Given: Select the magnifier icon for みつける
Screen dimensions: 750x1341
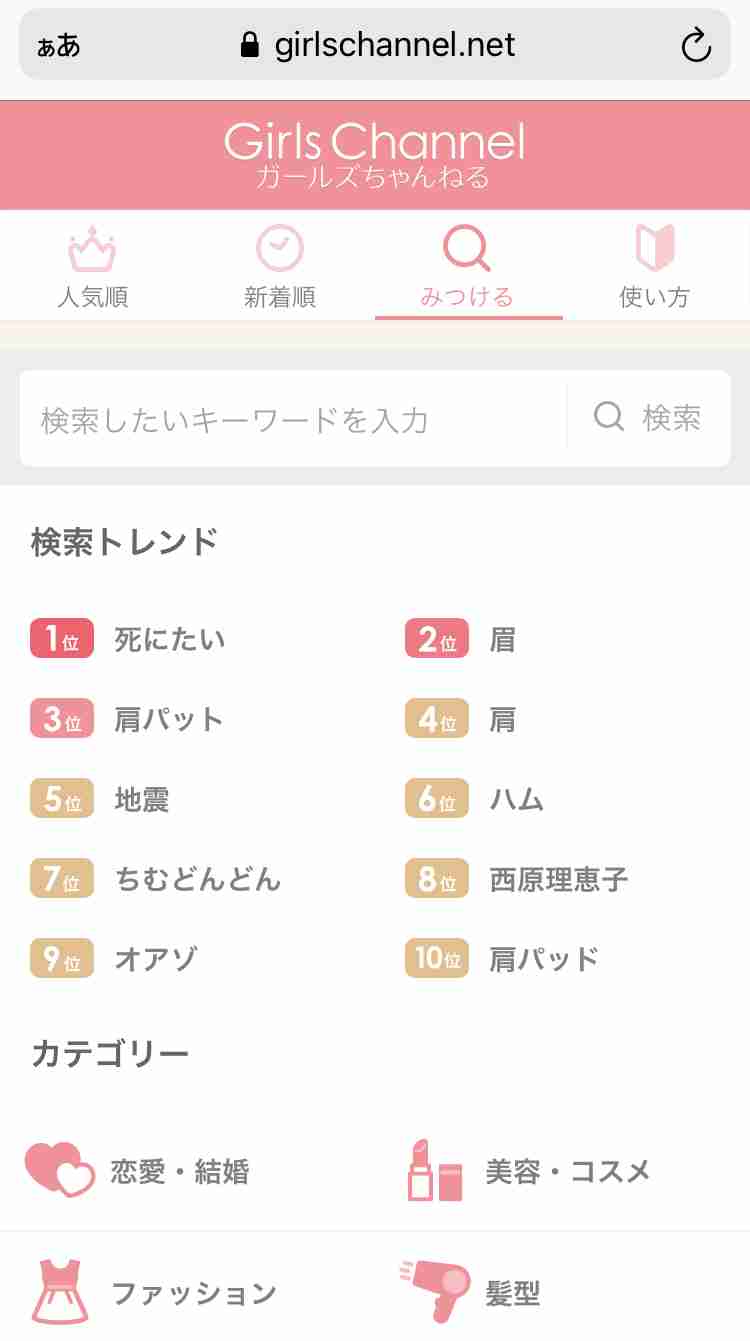Looking at the screenshot, I should tap(467, 248).
